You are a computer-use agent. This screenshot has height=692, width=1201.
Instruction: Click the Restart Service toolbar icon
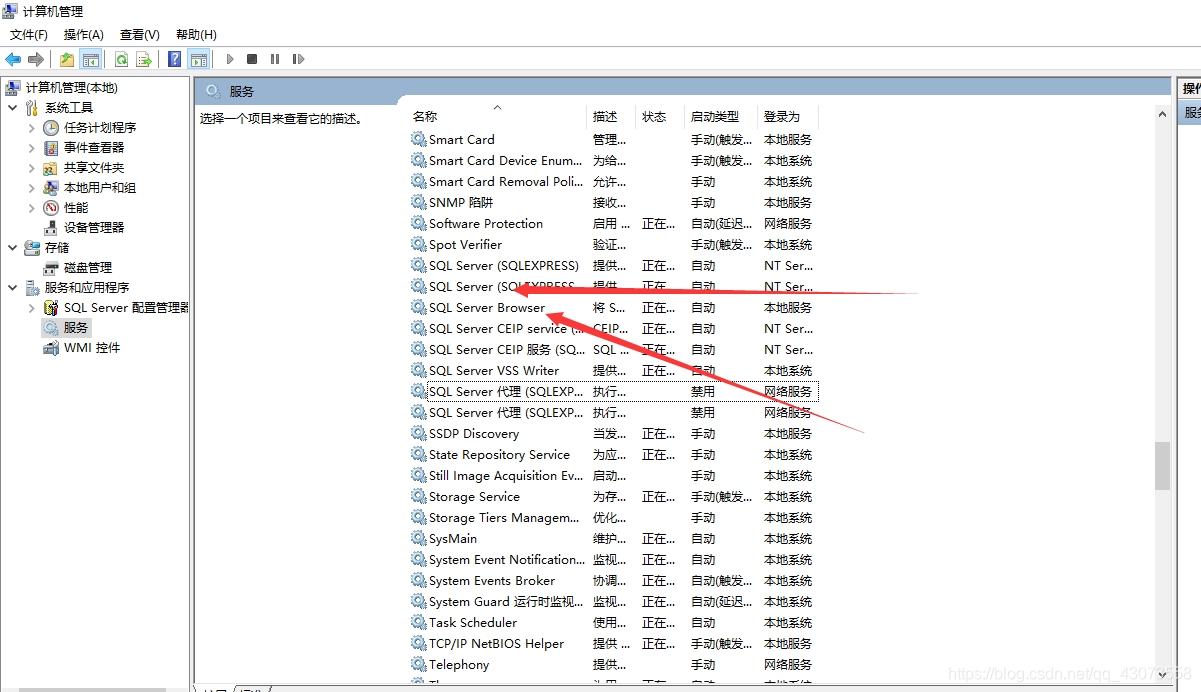[x=298, y=59]
